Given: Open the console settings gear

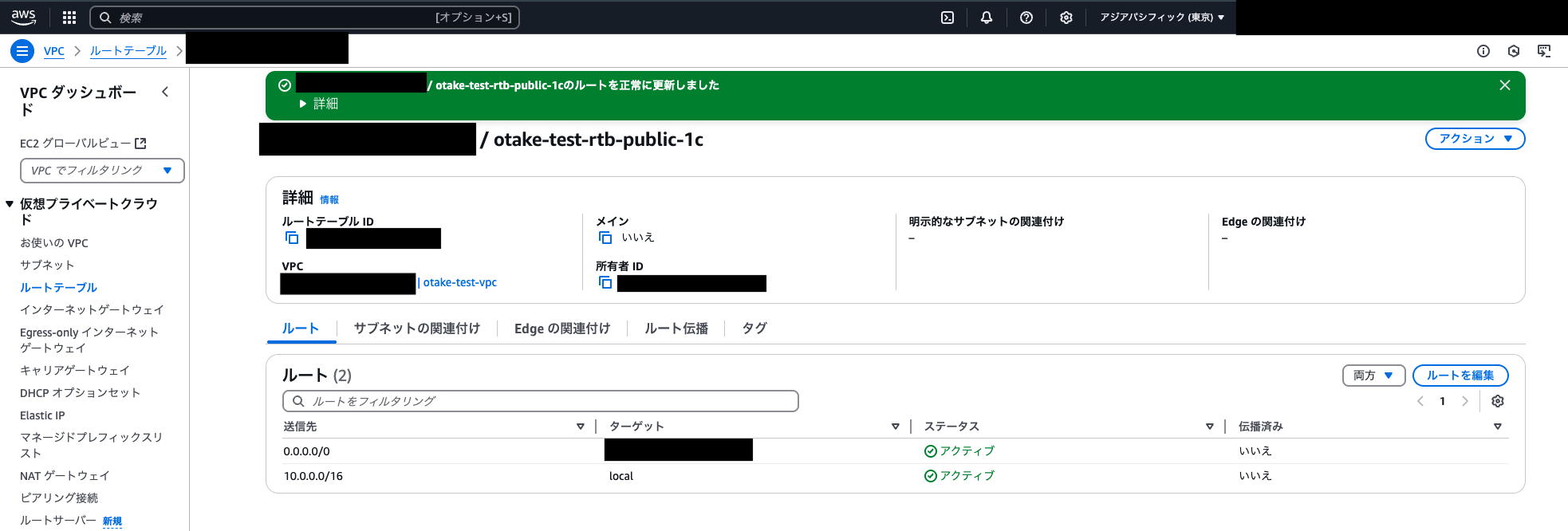Looking at the screenshot, I should pos(1066,18).
